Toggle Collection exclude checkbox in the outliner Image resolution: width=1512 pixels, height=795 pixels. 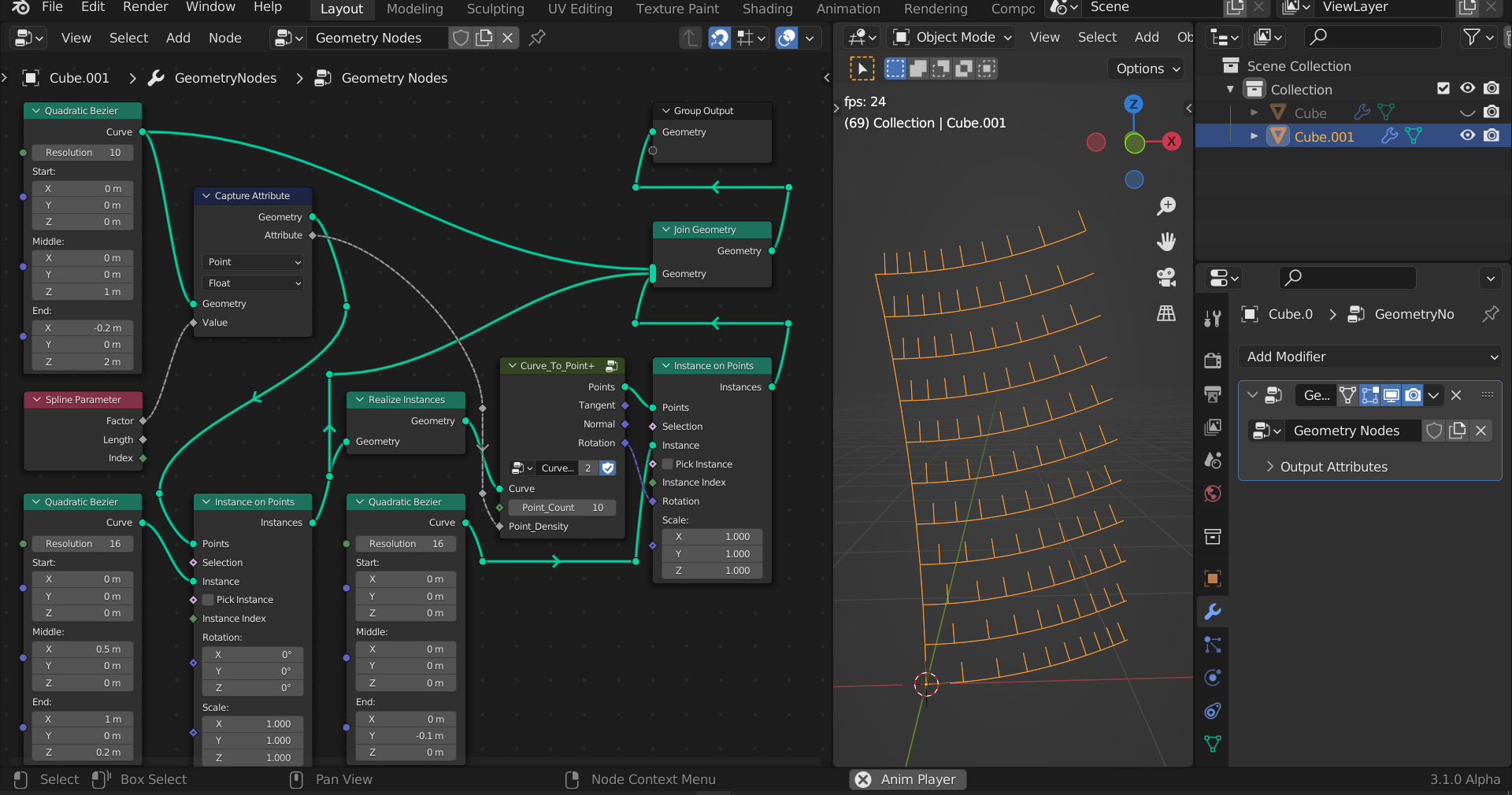pos(1443,89)
